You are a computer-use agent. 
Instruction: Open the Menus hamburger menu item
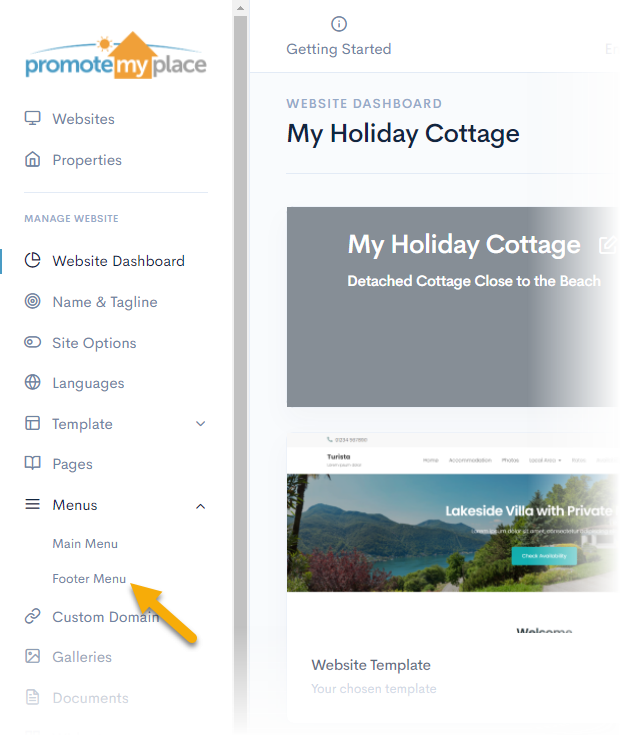[x=75, y=505]
